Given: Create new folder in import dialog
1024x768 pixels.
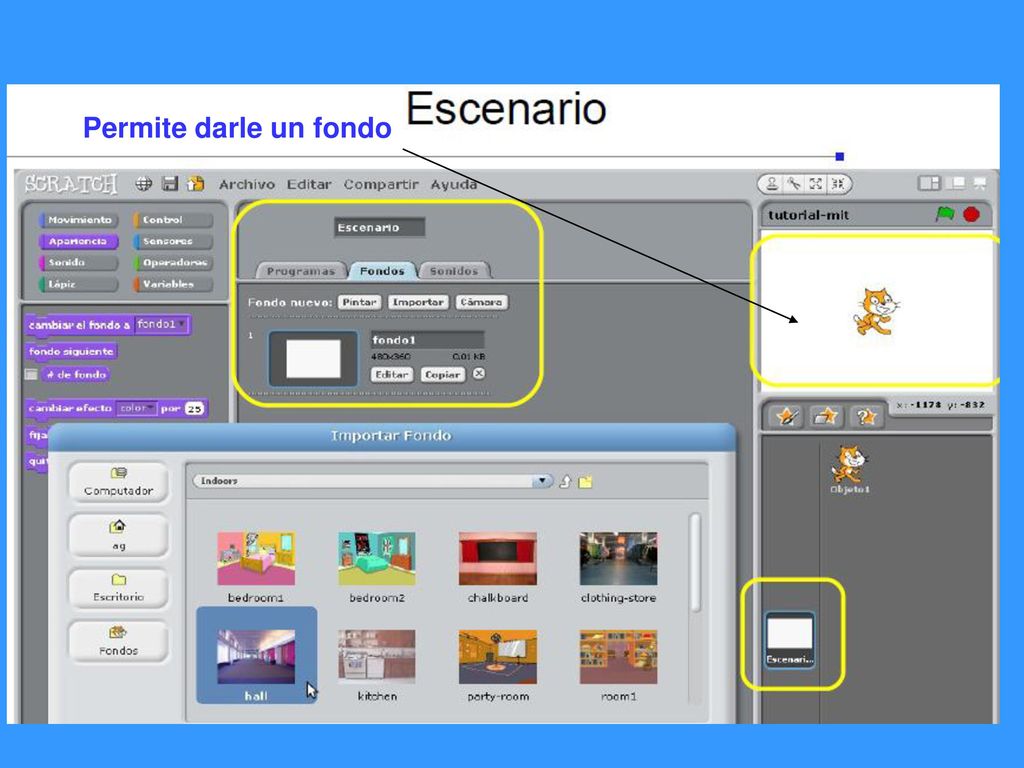Looking at the screenshot, I should 585,482.
